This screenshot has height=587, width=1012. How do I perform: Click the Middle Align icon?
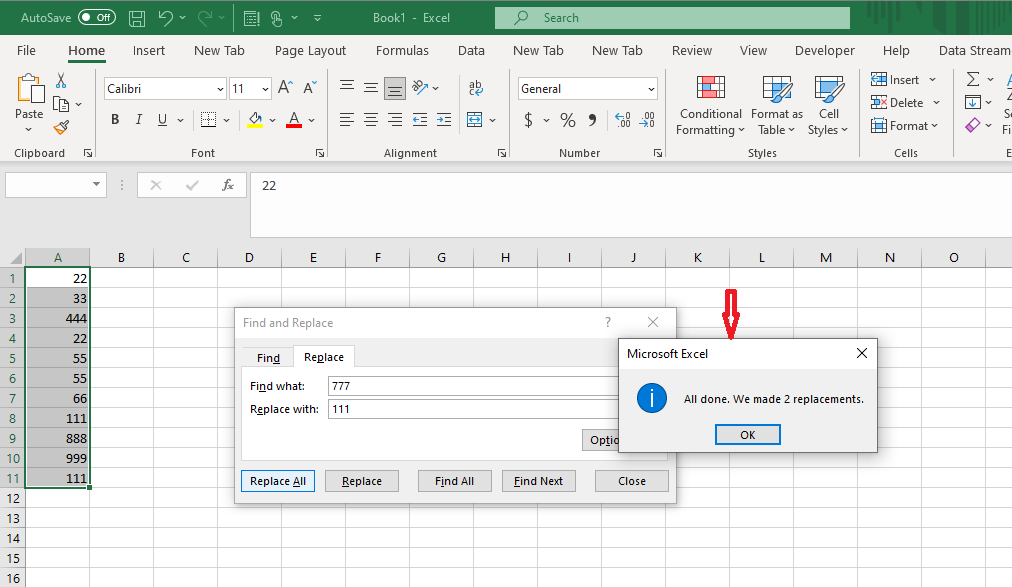coord(370,87)
